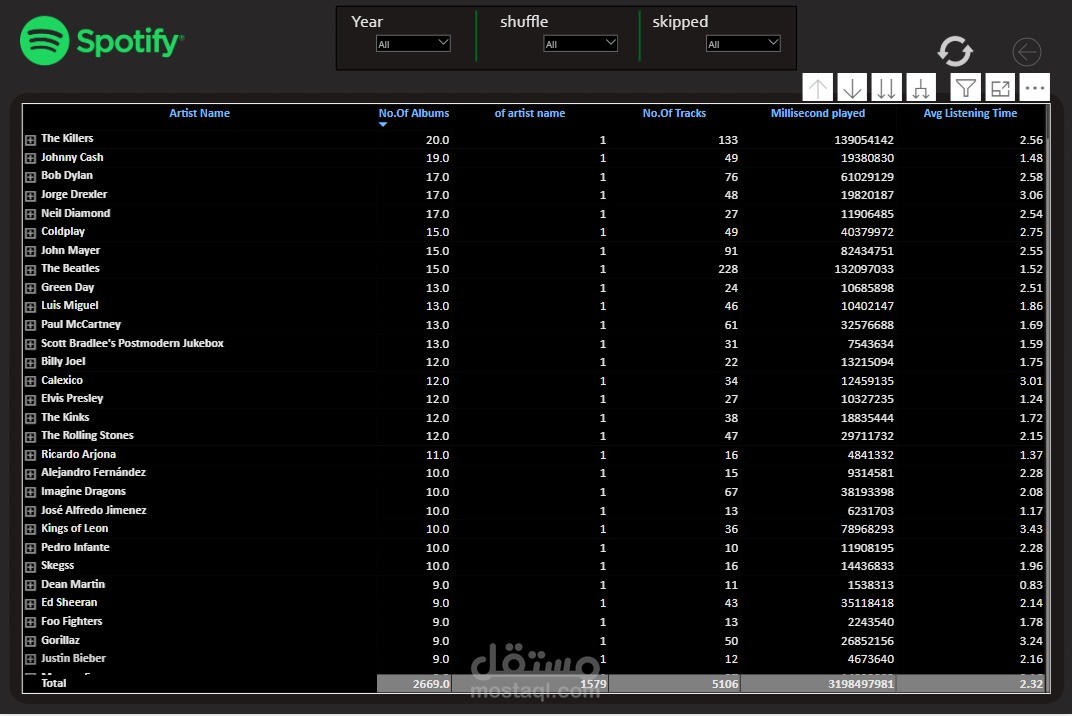
Task: Click the Millisecond played column header
Action: tap(818, 114)
